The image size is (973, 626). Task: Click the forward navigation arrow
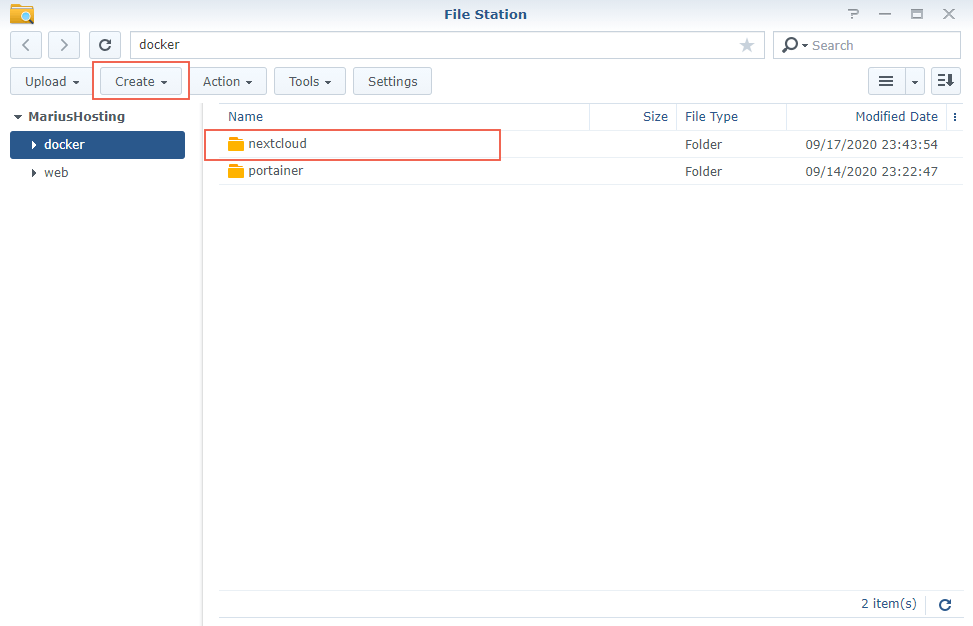click(x=62, y=44)
